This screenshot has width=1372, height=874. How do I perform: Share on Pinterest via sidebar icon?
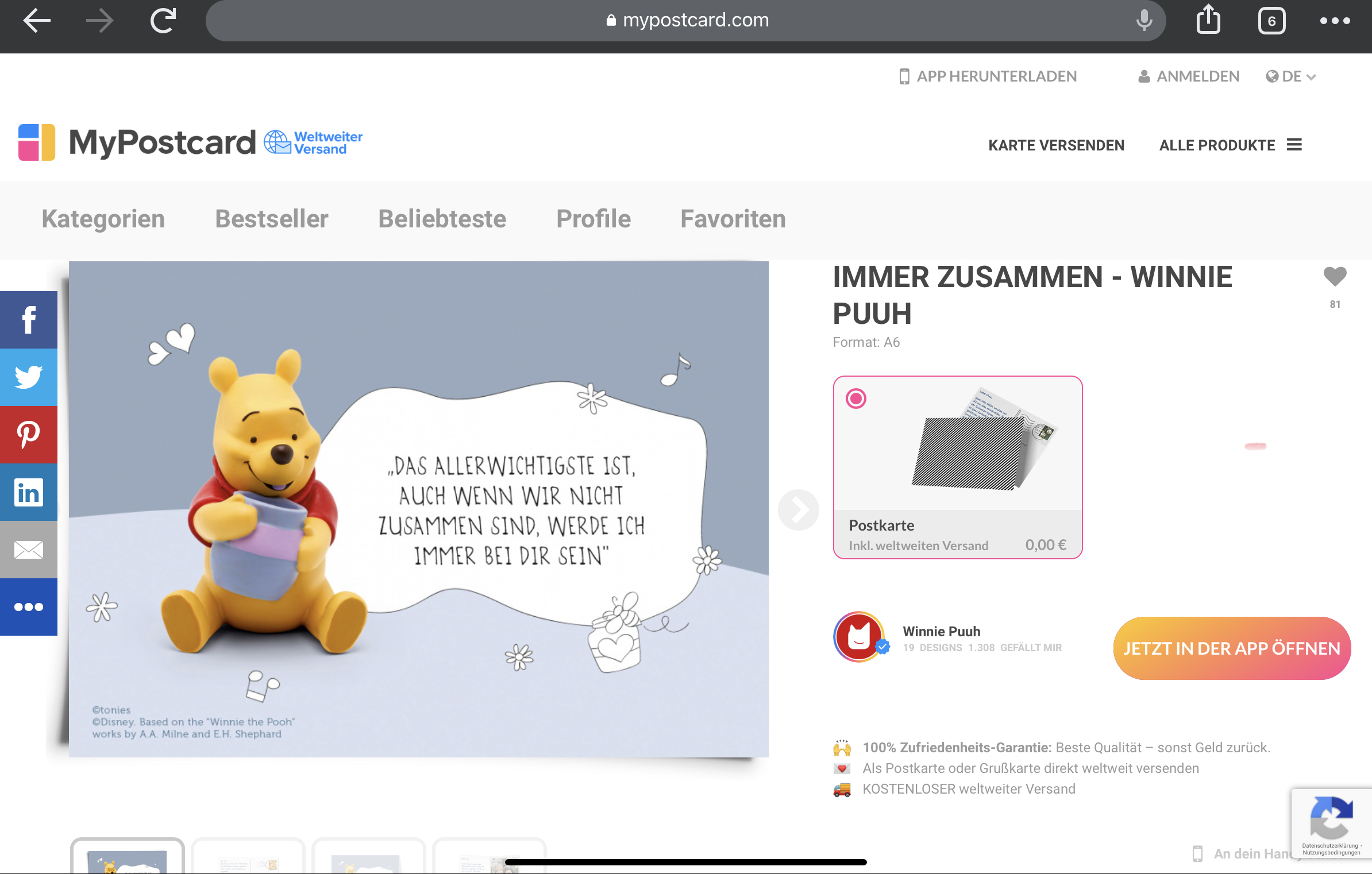pos(29,435)
